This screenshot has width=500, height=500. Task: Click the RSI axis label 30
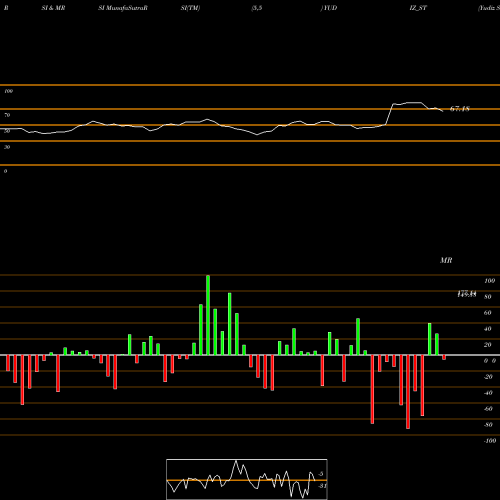(7, 147)
